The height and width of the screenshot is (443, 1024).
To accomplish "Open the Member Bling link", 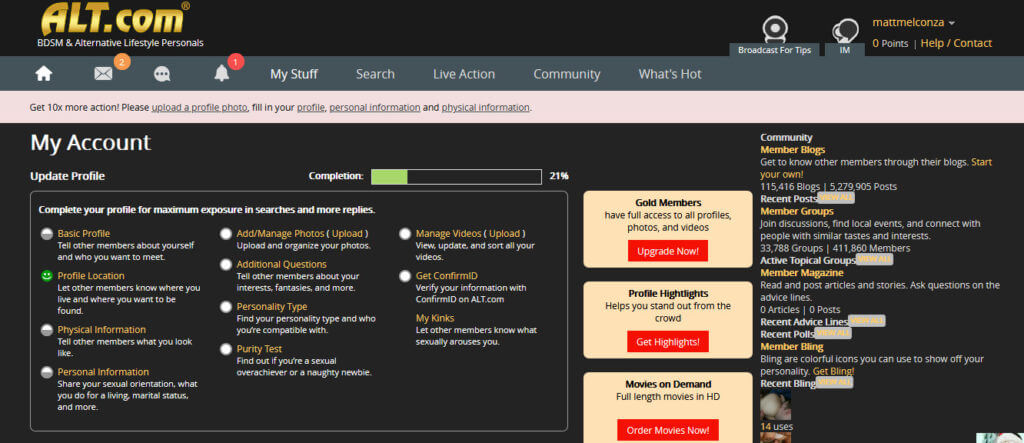I will (792, 346).
